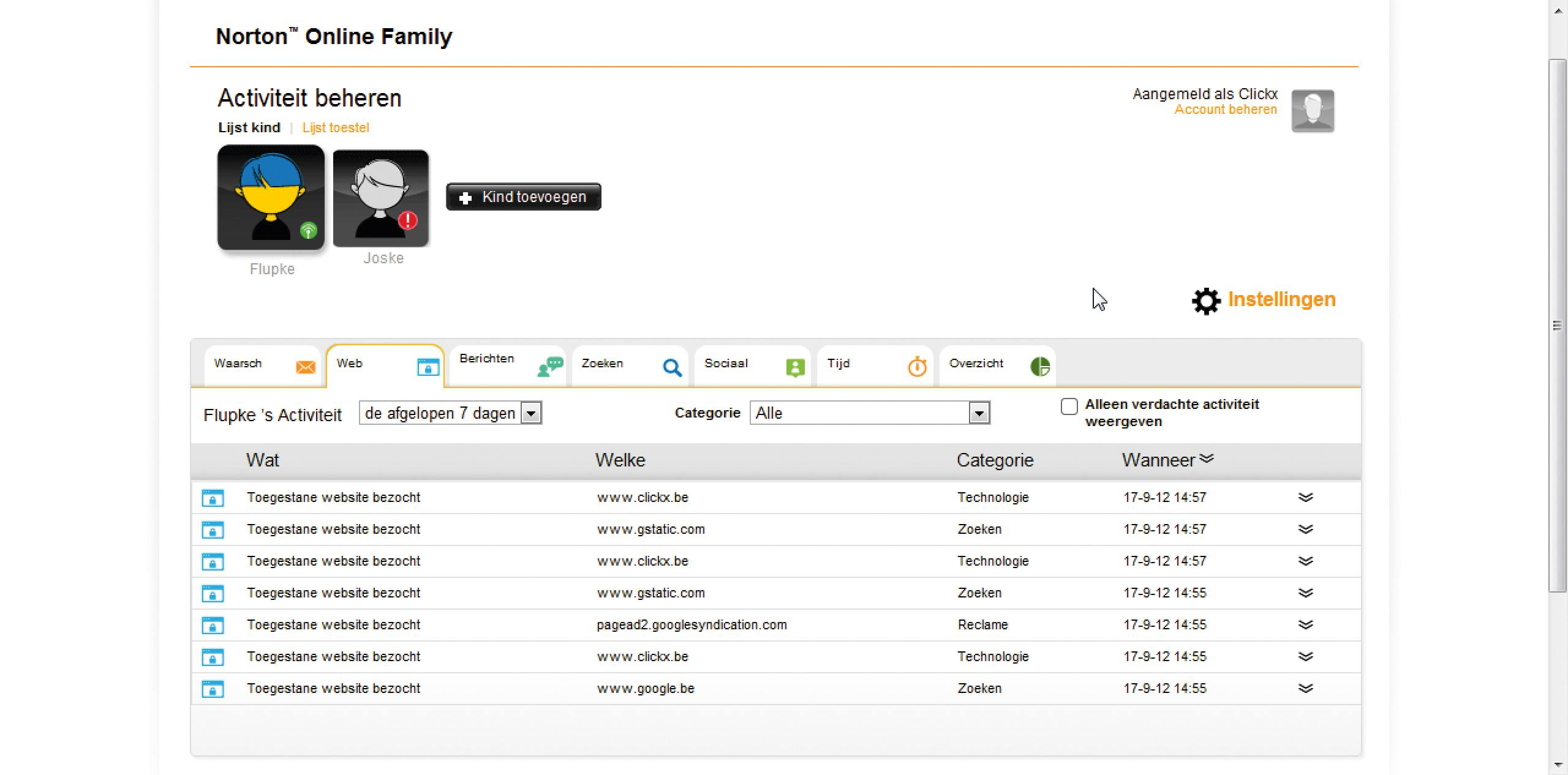The image size is (1568, 775).
Task: Open the 'de afgelopen 7 dagen' dropdown
Action: 531,413
